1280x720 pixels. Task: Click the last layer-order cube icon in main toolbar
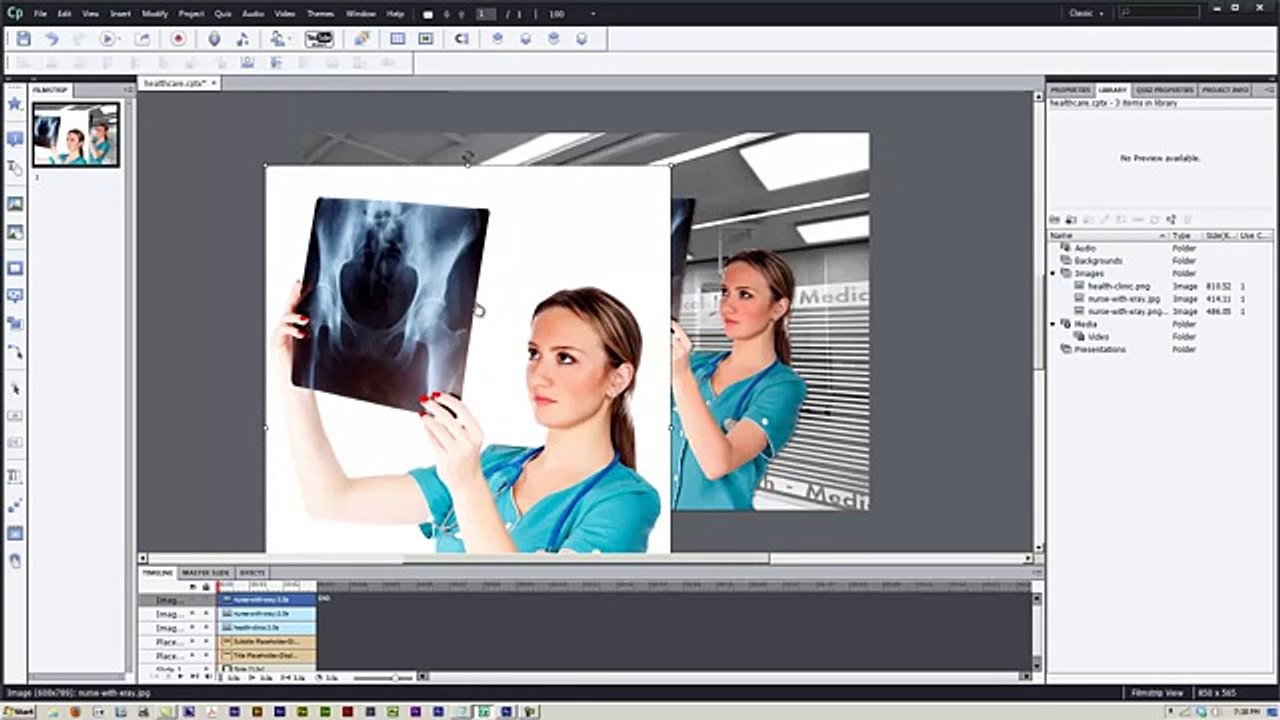click(x=581, y=39)
